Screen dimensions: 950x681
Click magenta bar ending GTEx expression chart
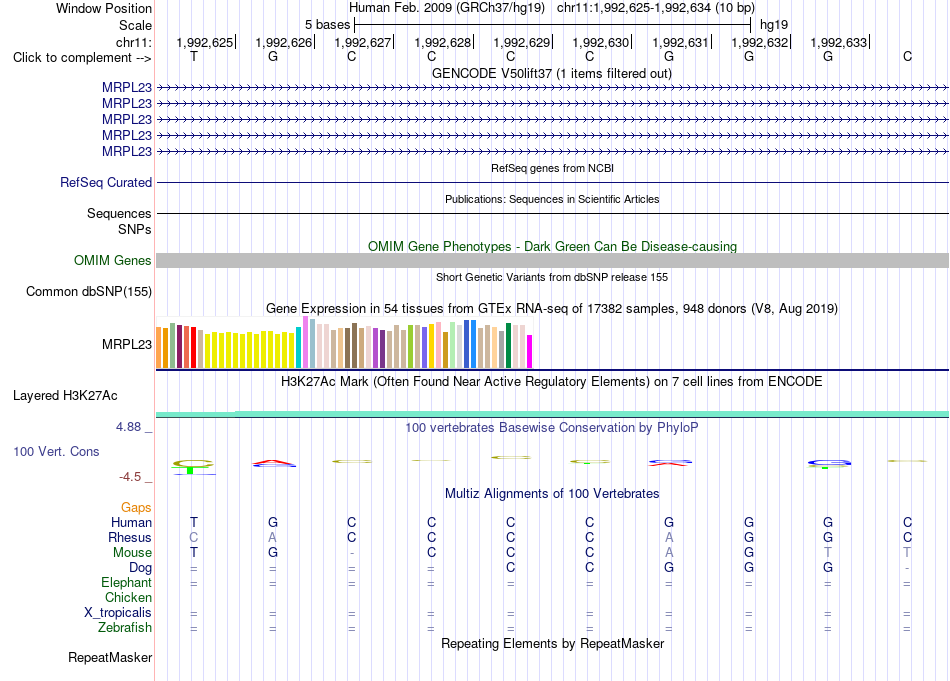tap(530, 351)
